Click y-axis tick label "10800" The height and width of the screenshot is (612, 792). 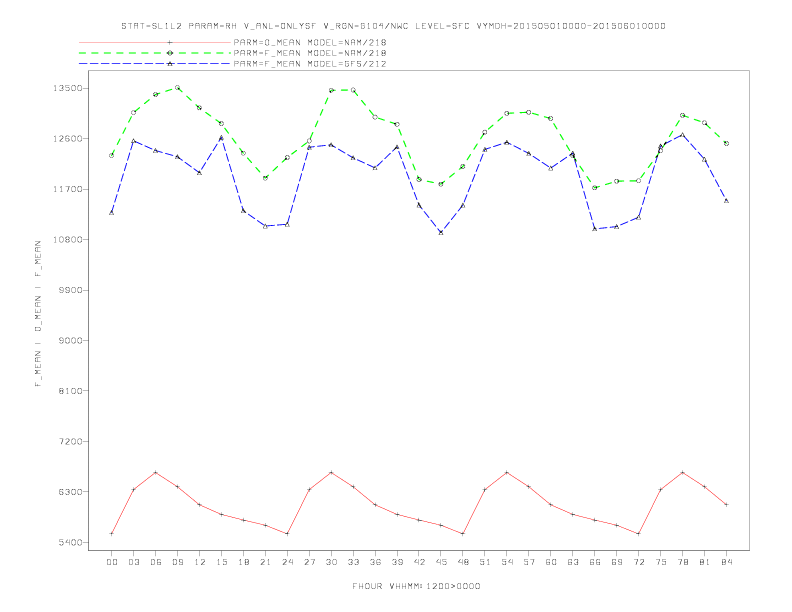[67, 240]
